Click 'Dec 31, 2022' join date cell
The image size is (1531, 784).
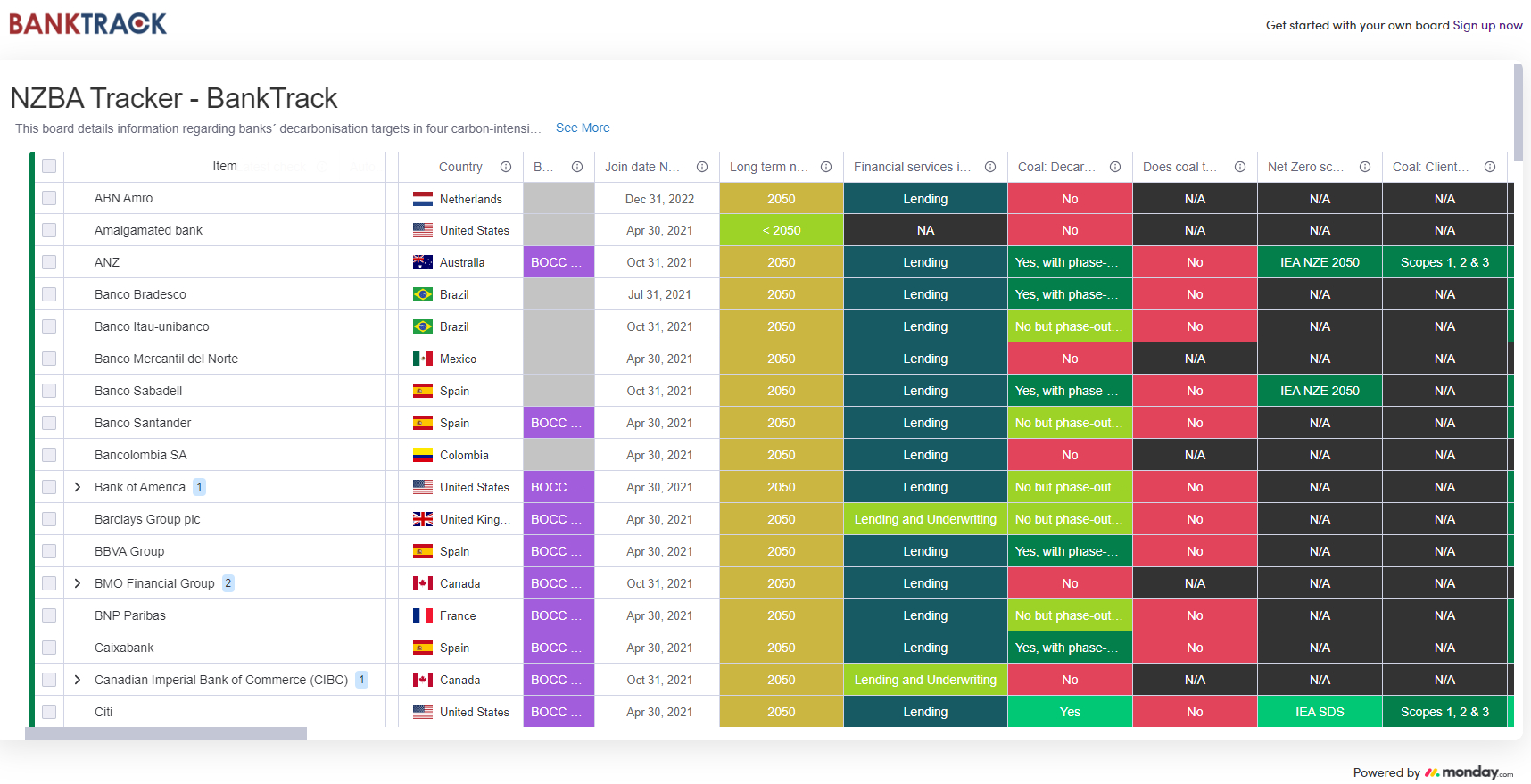coord(659,199)
